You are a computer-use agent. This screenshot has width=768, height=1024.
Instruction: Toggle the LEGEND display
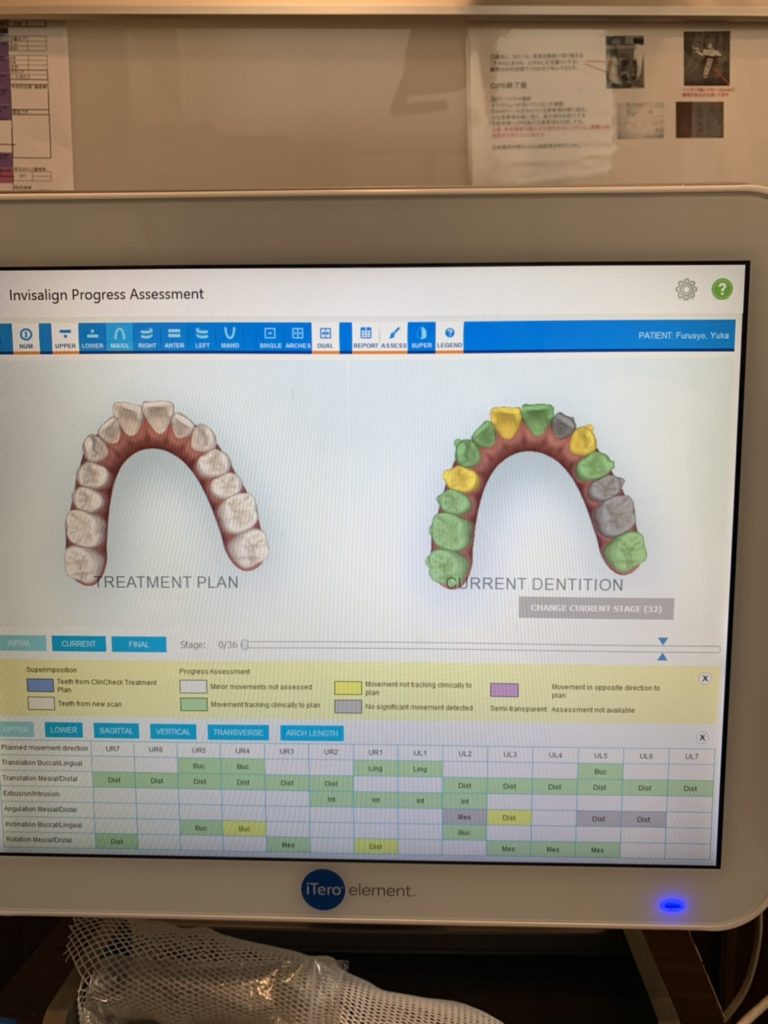click(x=449, y=337)
